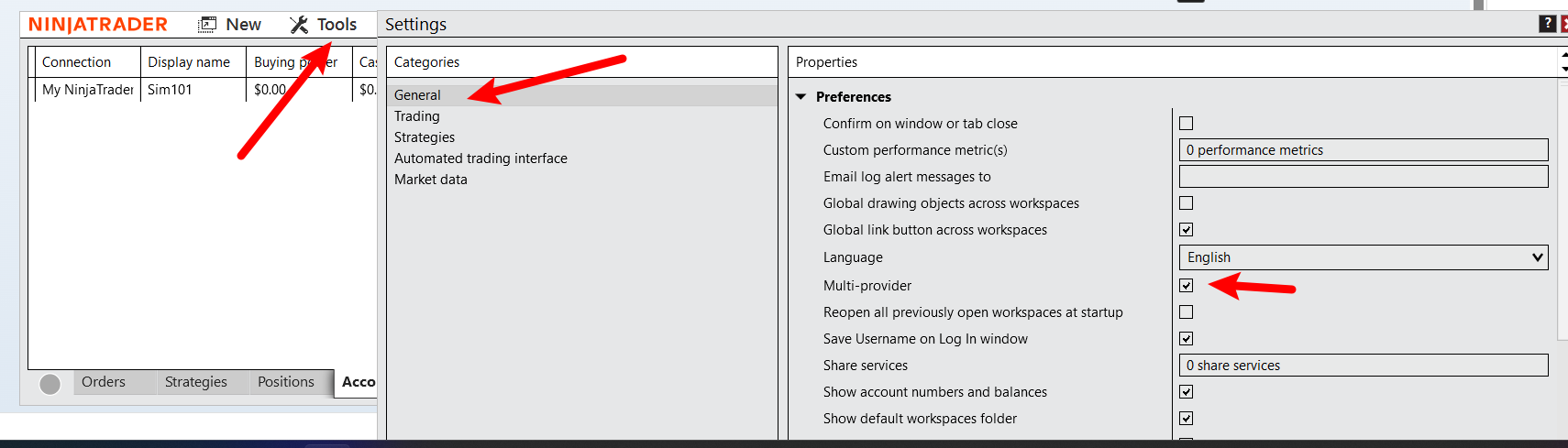Toggle Global drawing objects across workspaces
Image resolution: width=1568 pixels, height=448 pixels.
pos(1186,203)
